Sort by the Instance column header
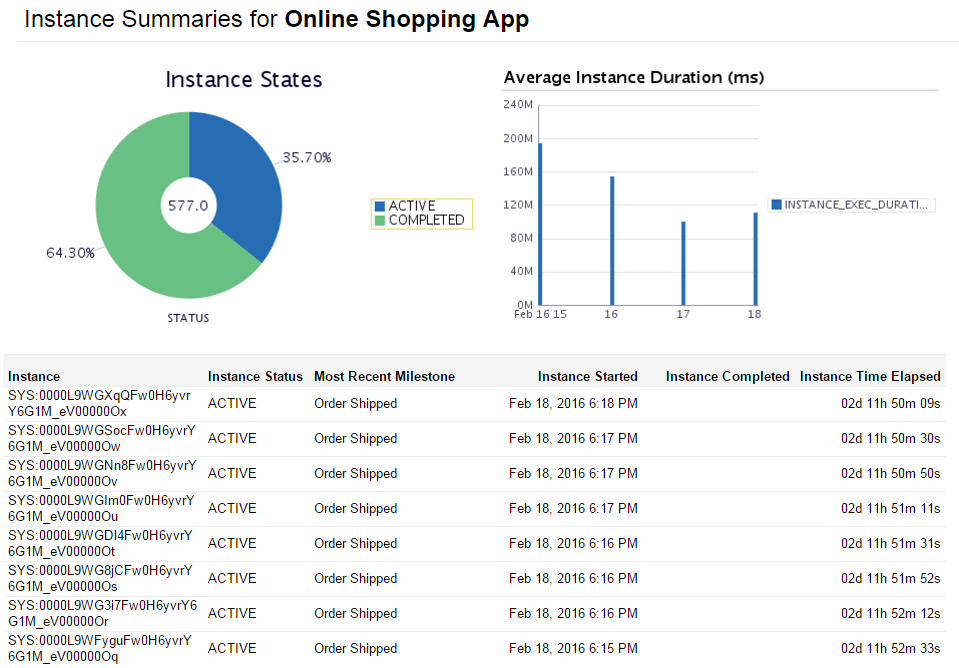 [x=34, y=377]
